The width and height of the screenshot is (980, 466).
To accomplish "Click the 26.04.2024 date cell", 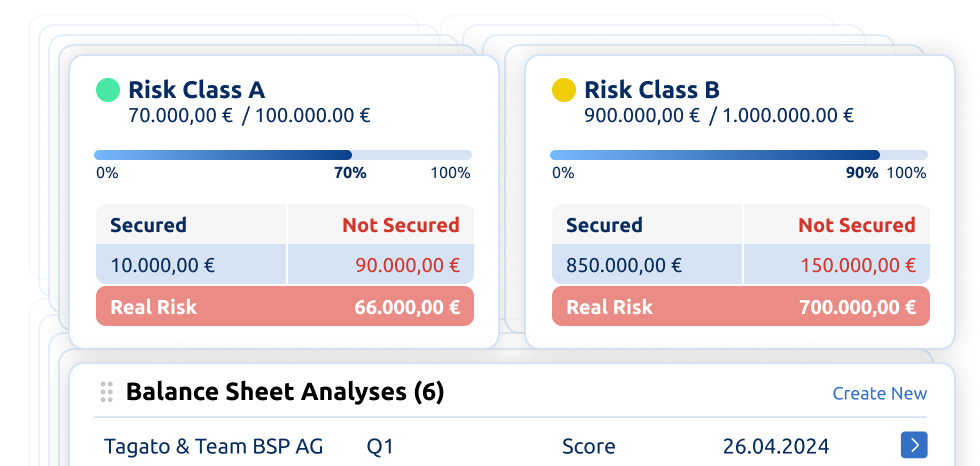I will pyautogui.click(x=775, y=446).
